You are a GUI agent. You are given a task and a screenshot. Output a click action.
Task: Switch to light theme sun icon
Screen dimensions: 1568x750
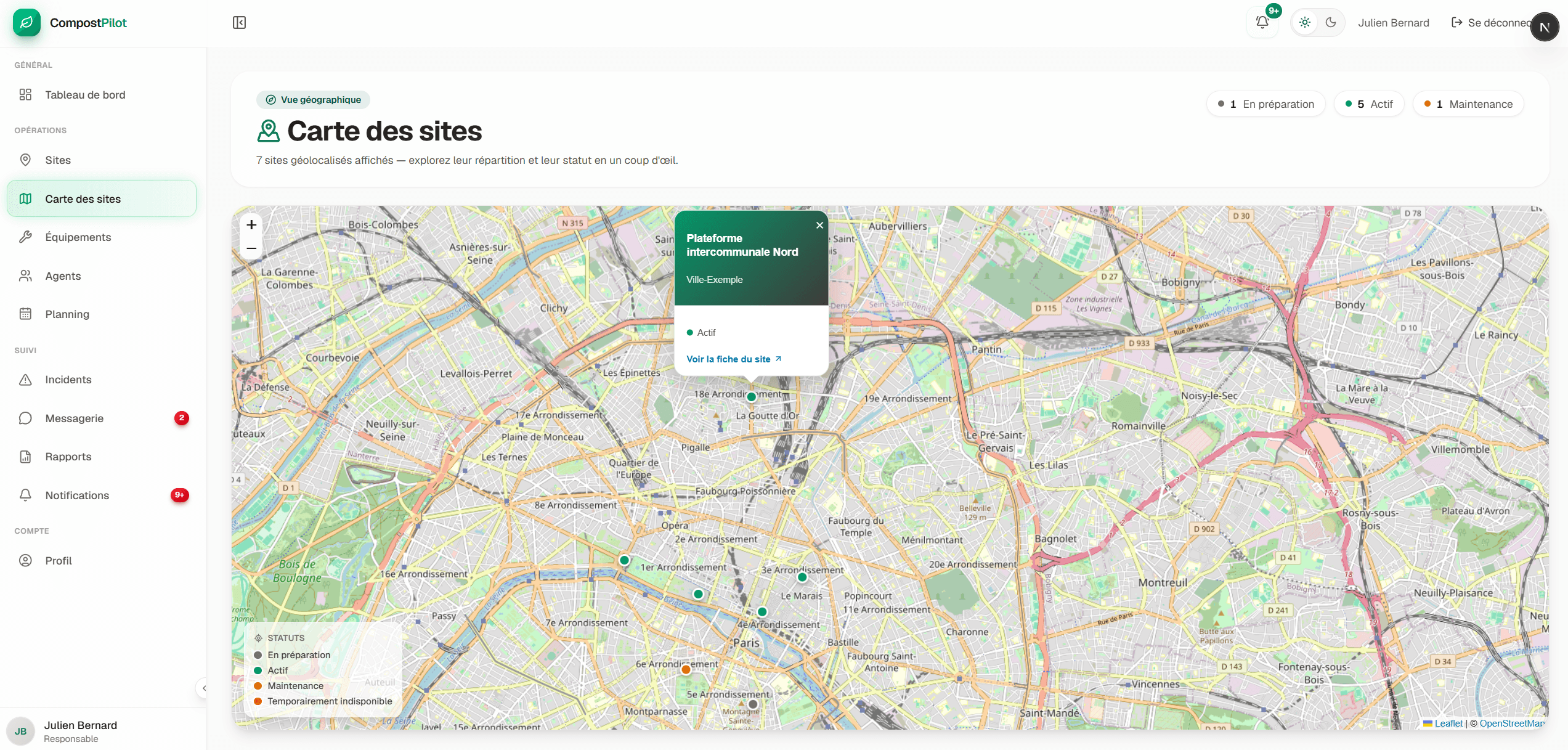coord(1305,23)
